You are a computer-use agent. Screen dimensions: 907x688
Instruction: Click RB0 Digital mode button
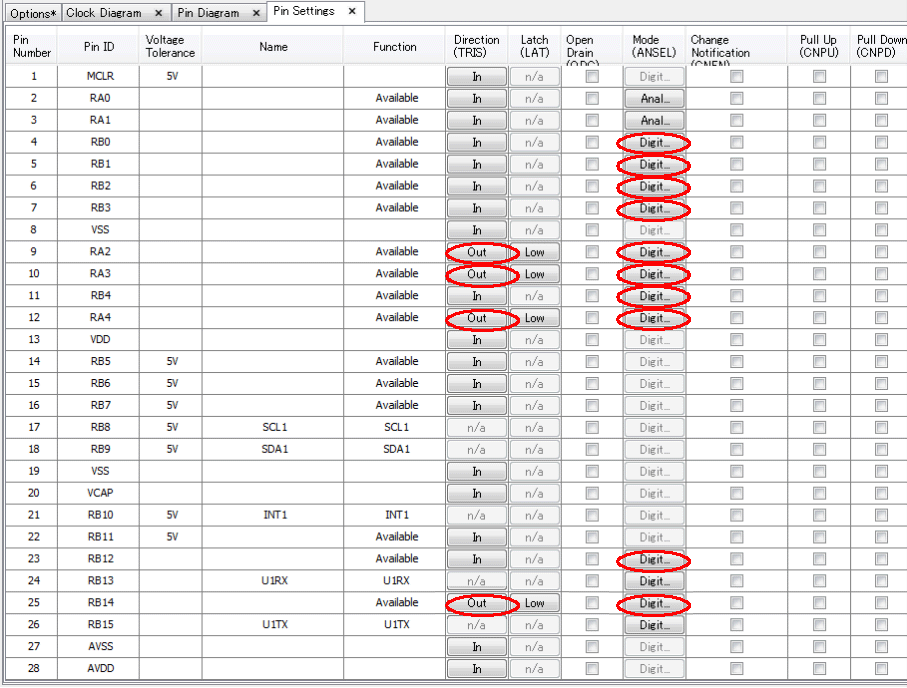pos(654,142)
